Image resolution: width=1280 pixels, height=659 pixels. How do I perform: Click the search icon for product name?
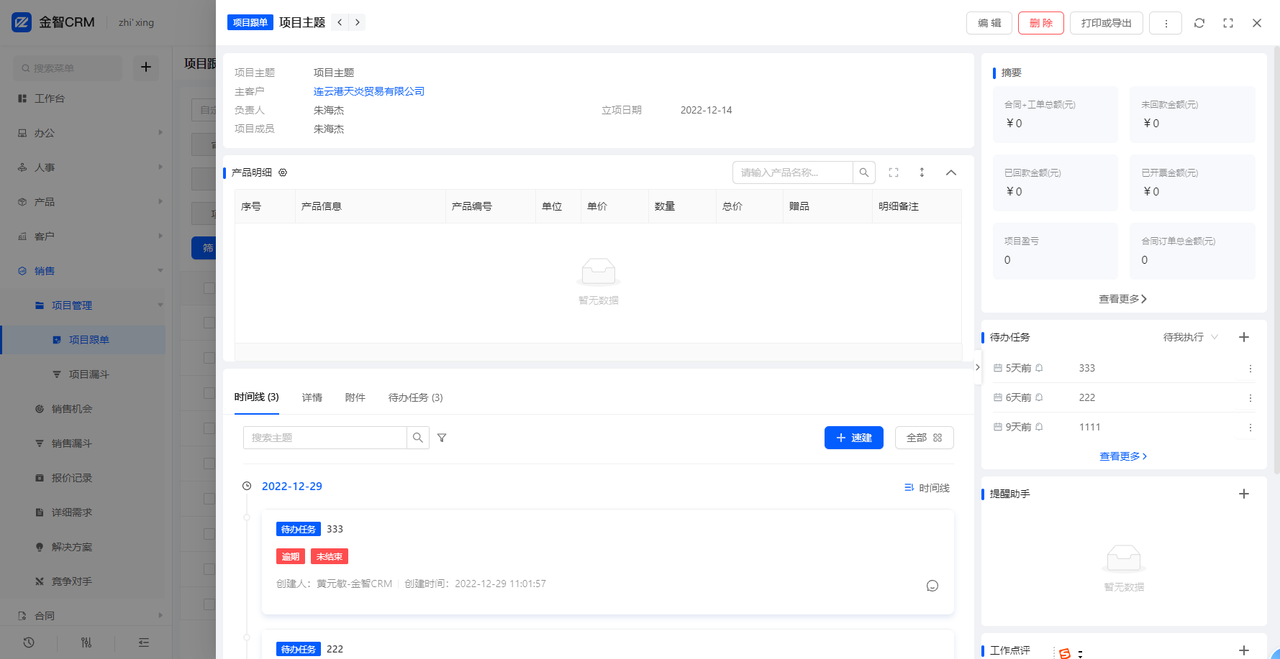(864, 173)
